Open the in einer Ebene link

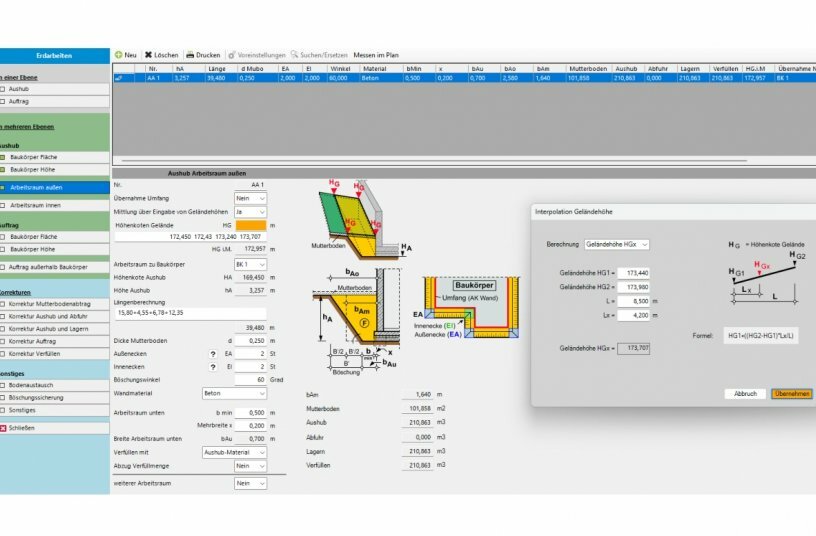click(19, 78)
